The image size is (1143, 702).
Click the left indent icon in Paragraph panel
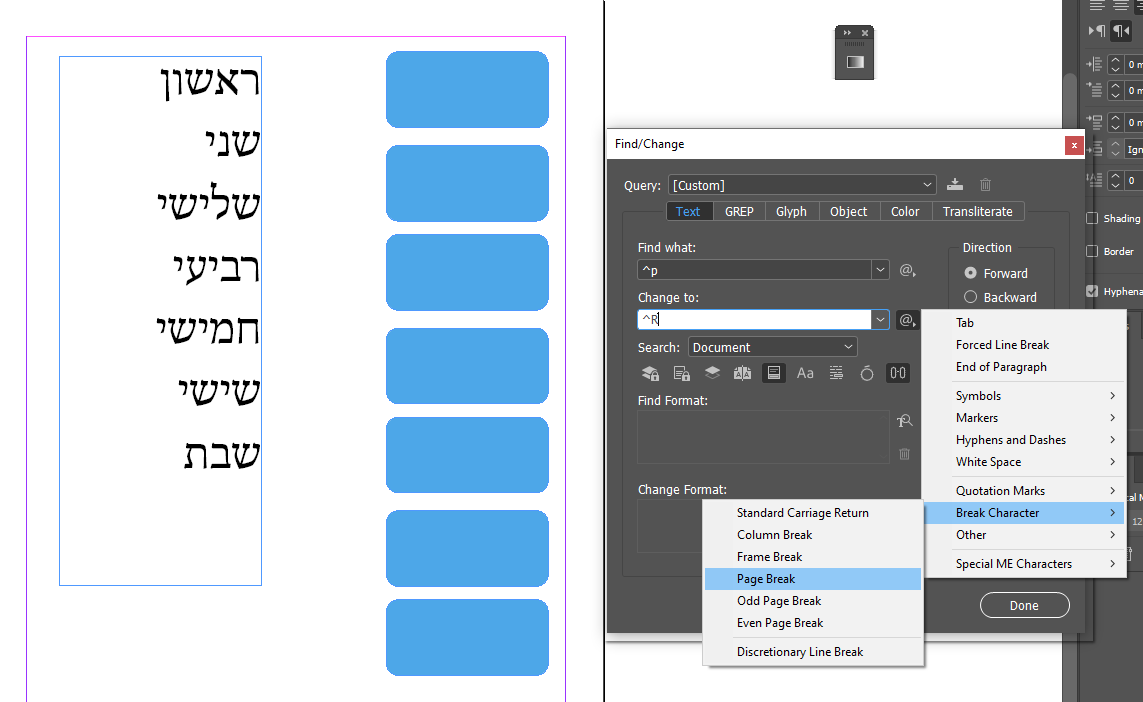point(1094,64)
